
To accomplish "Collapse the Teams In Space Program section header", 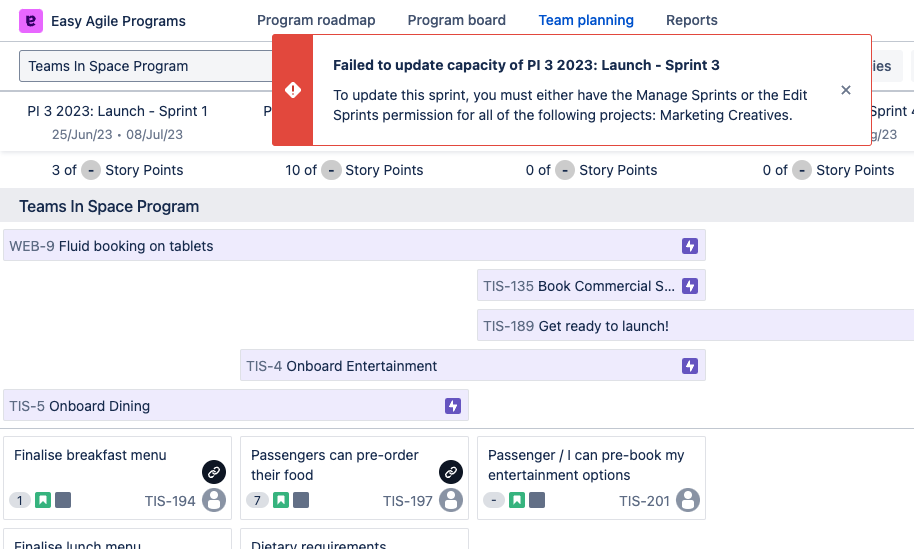I will click(x=109, y=206).
